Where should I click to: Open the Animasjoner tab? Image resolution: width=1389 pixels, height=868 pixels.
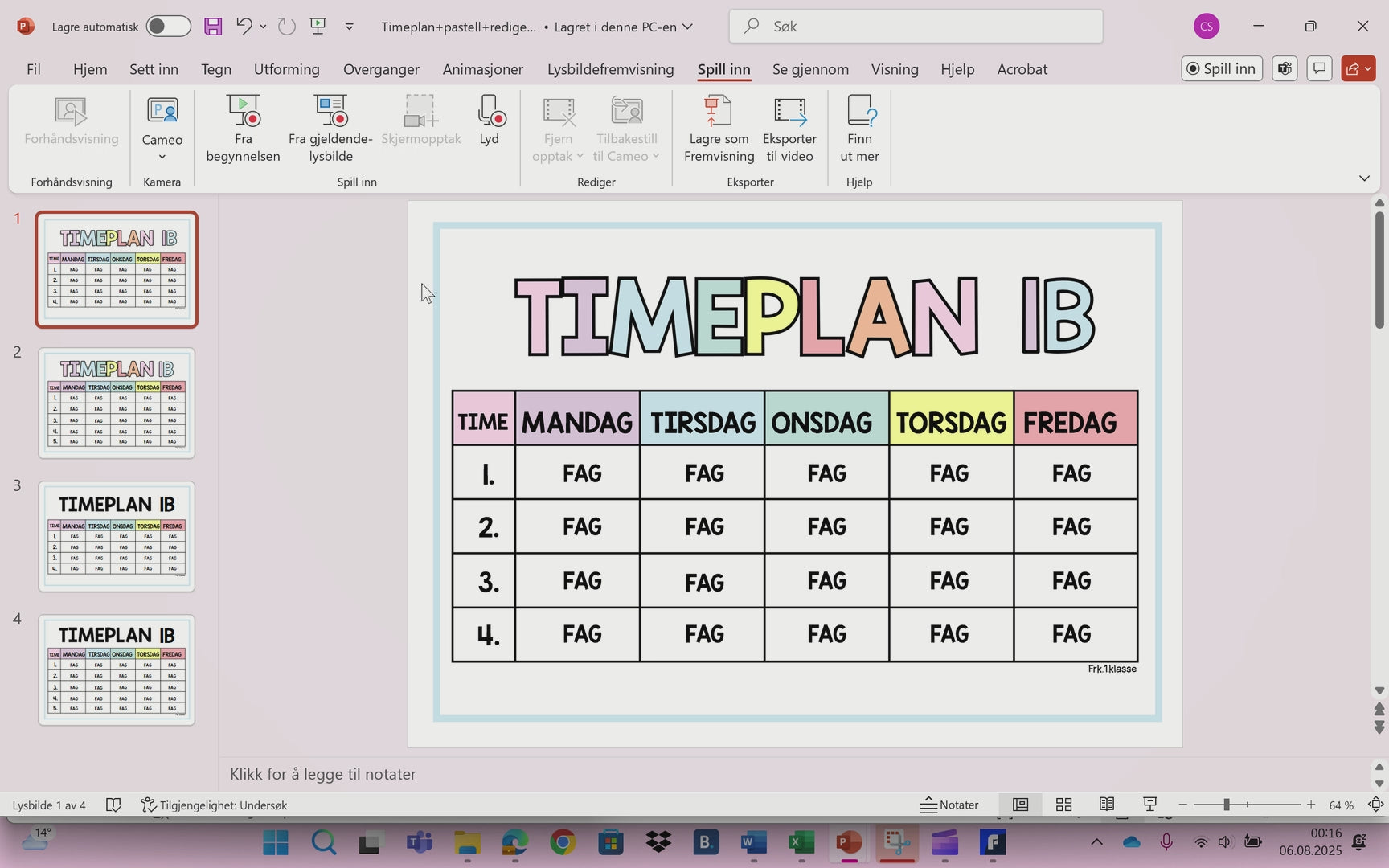pyautogui.click(x=482, y=69)
